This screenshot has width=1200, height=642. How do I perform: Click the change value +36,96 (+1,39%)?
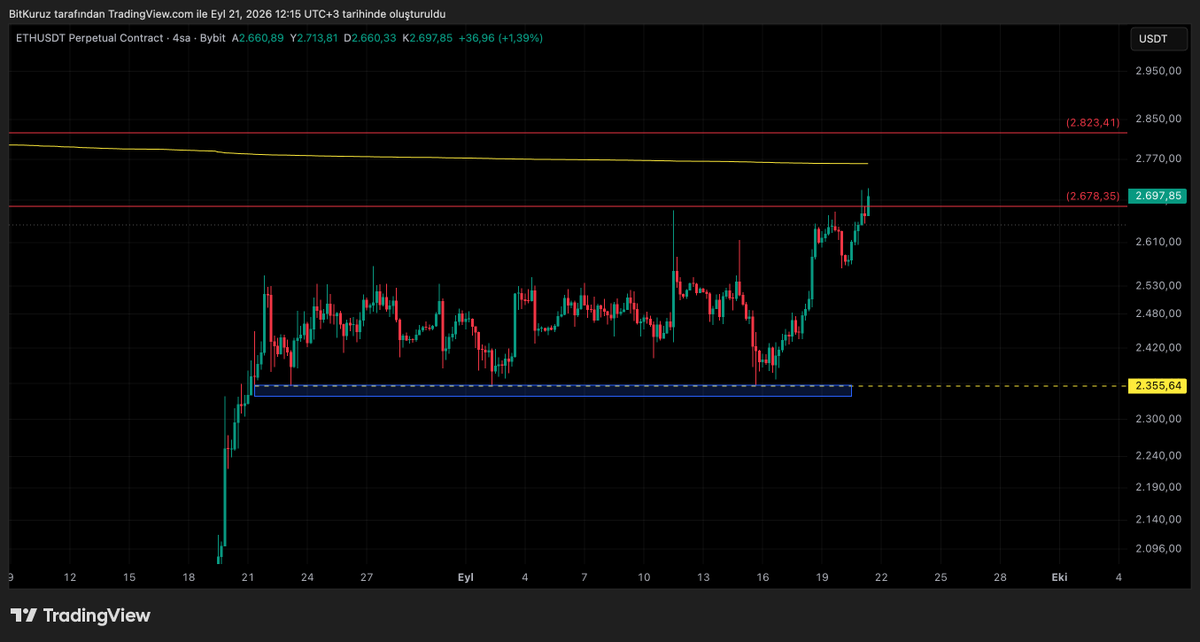tap(501, 37)
